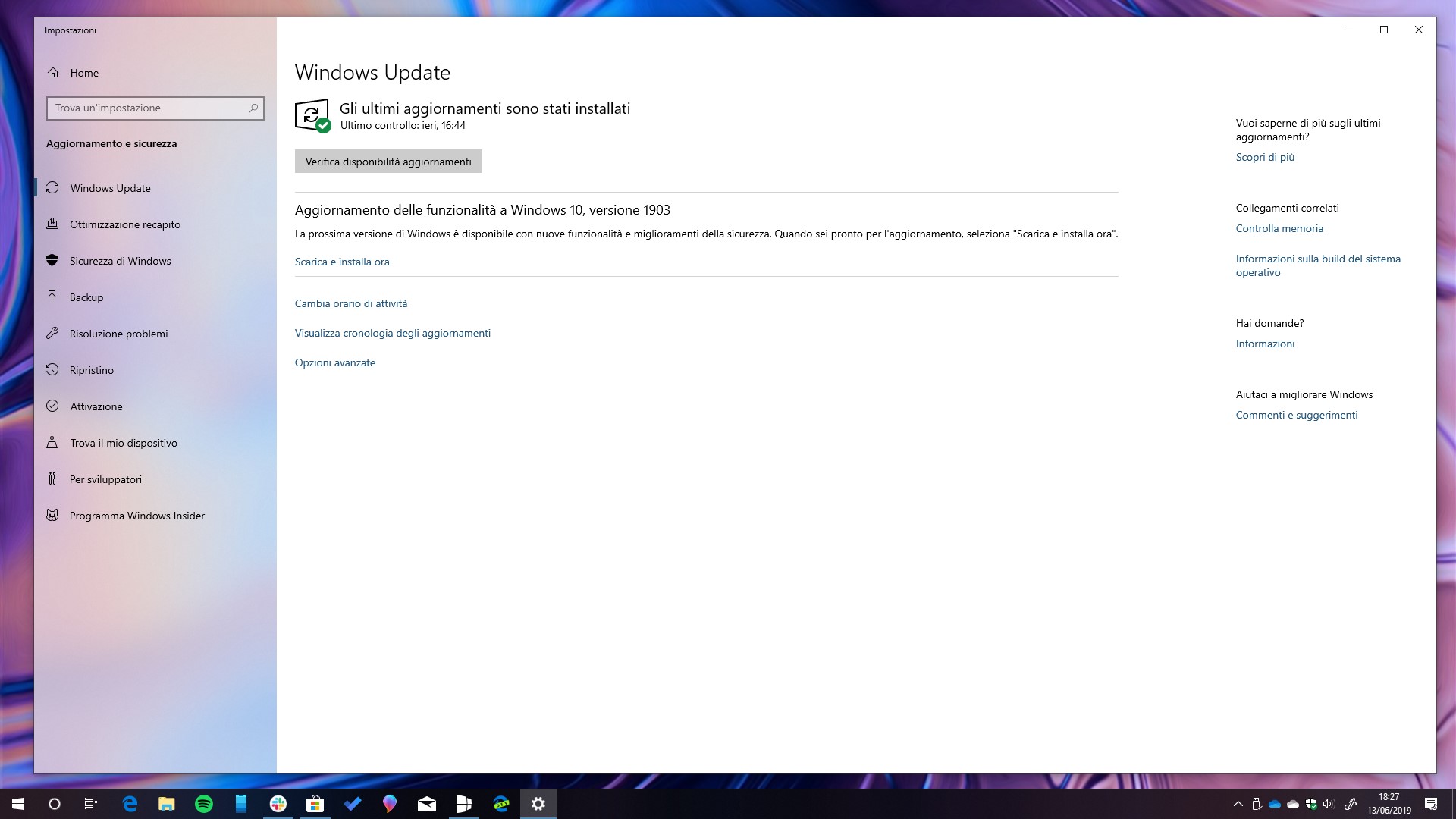Launch Microsoft Edge from taskbar
The image size is (1456, 819).
130,804
